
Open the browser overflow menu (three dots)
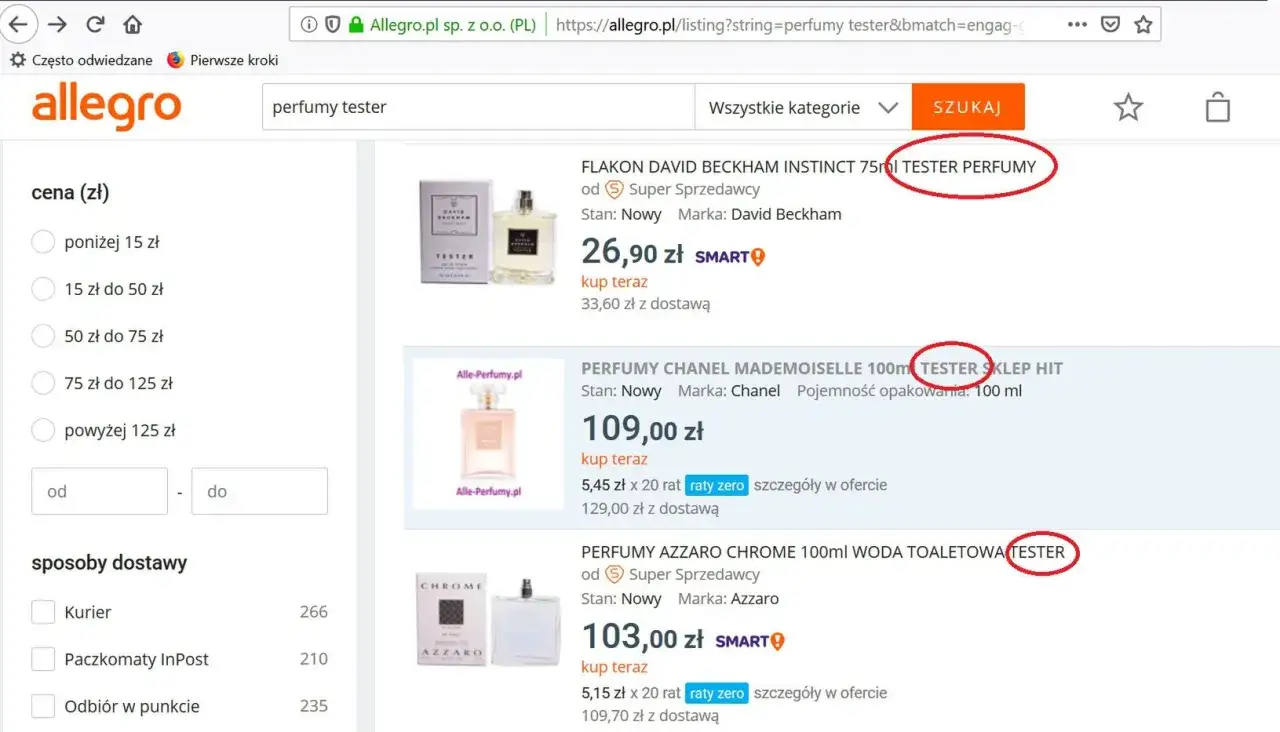[1077, 24]
